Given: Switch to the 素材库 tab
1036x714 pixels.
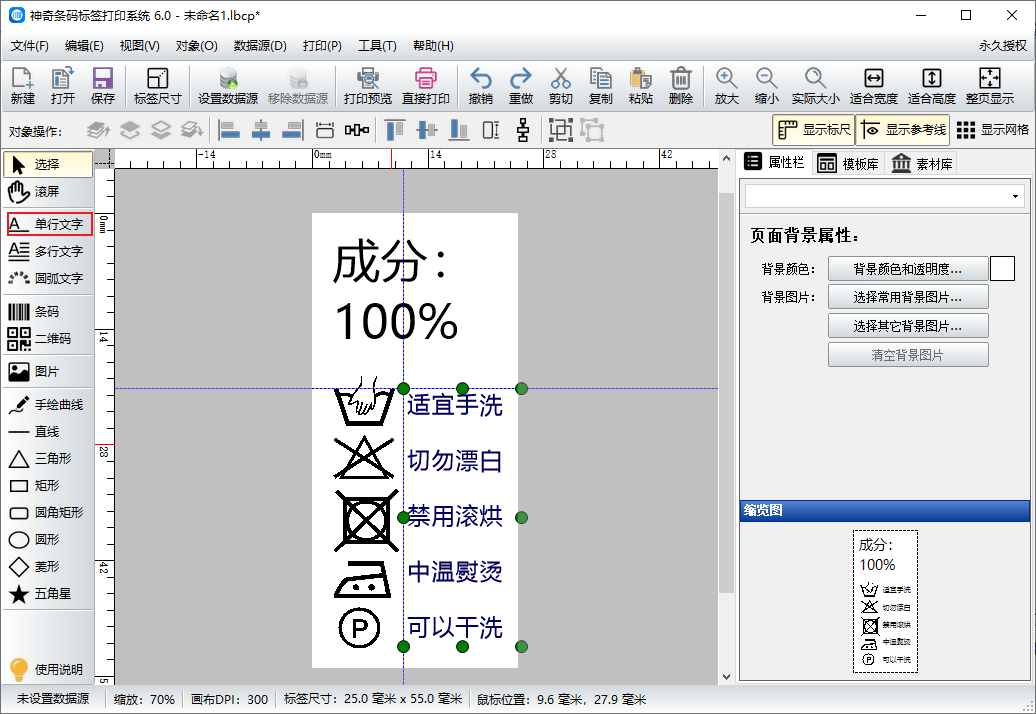Looking at the screenshot, I should 921,164.
